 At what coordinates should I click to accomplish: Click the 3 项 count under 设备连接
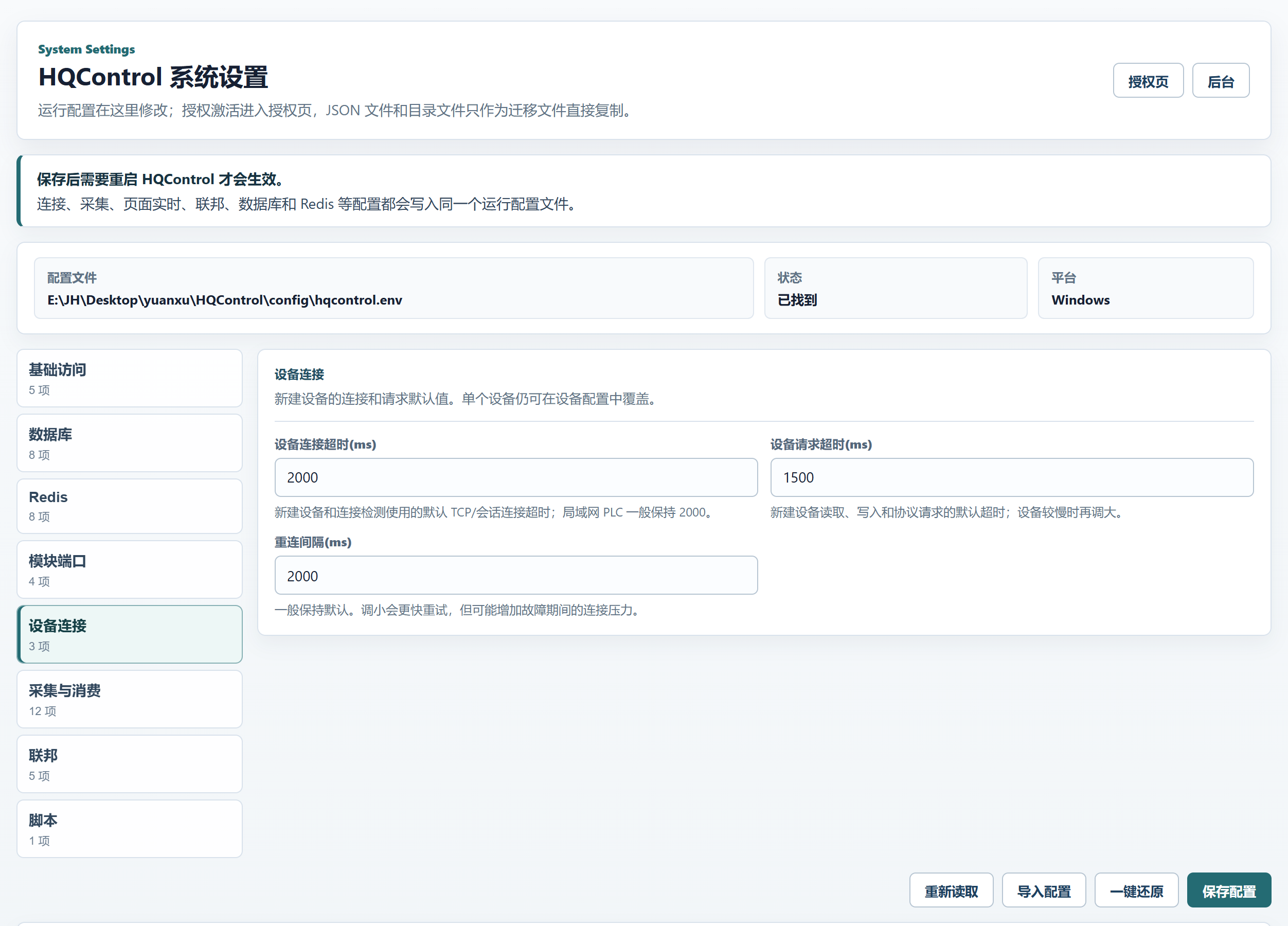[39, 647]
